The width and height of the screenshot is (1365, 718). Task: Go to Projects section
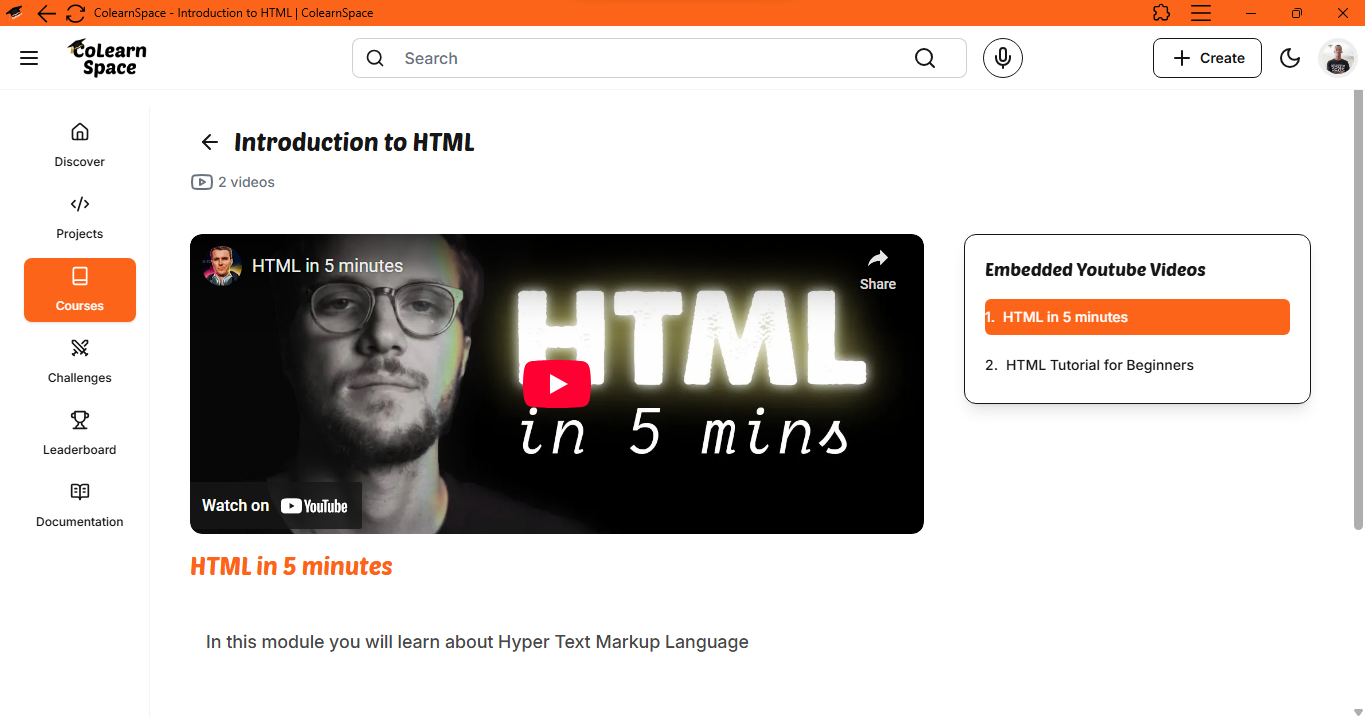click(x=80, y=218)
